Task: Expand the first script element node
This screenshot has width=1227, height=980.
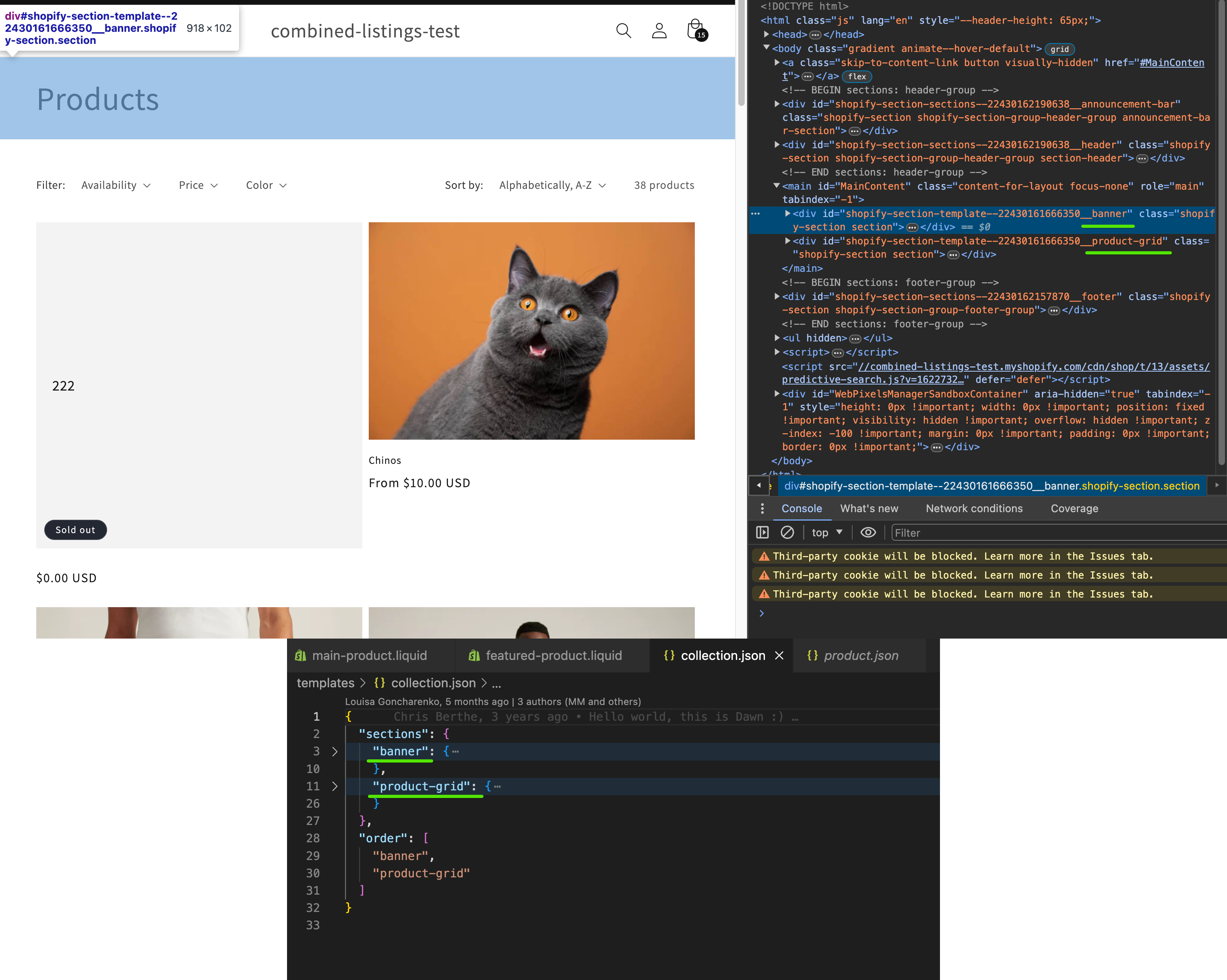Action: [777, 352]
